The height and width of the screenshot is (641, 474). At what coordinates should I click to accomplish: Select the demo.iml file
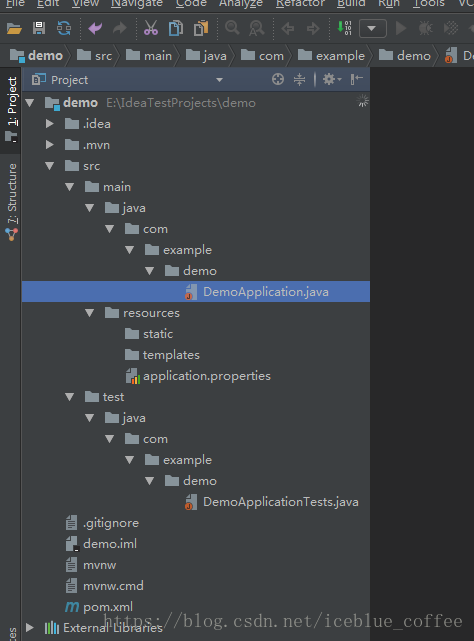[101, 544]
